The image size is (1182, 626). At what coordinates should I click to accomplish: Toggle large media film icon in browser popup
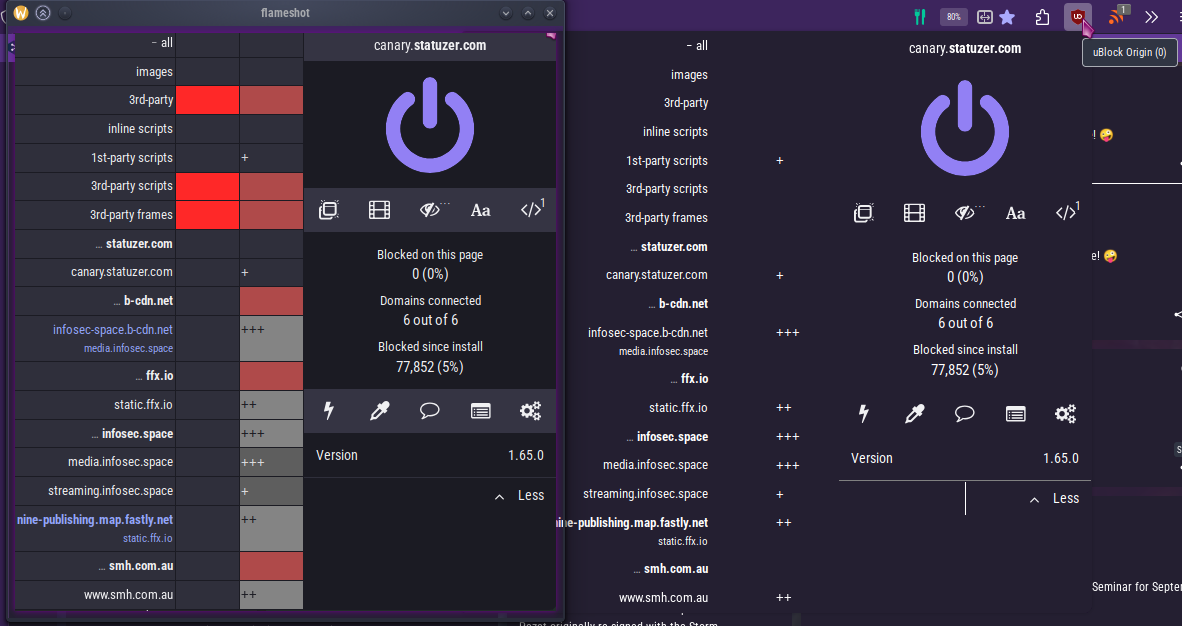point(914,213)
